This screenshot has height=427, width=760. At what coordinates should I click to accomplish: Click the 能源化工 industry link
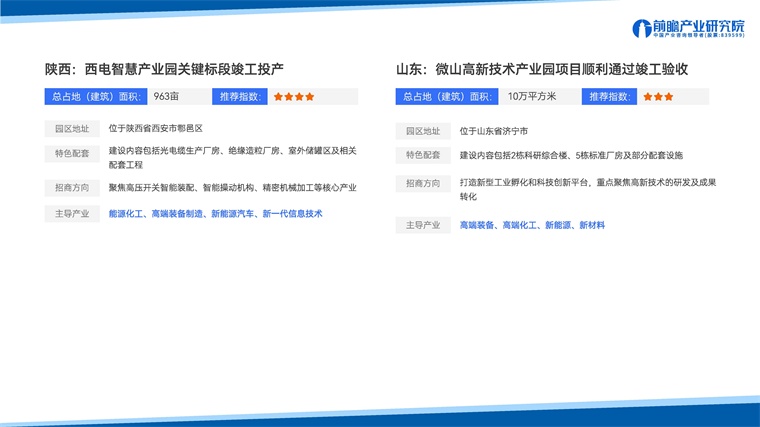(x=127, y=214)
